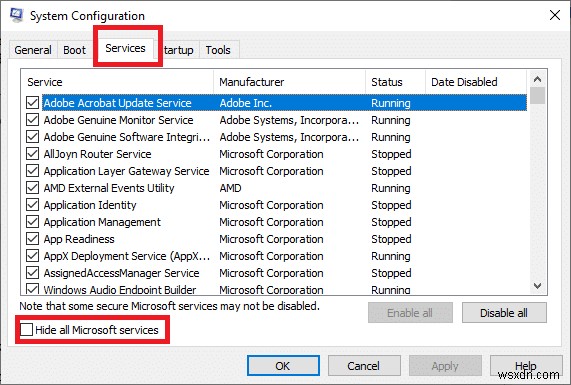Uncheck AppX Deployment Service checkbox
This screenshot has height=385, width=571.
coord(32,256)
